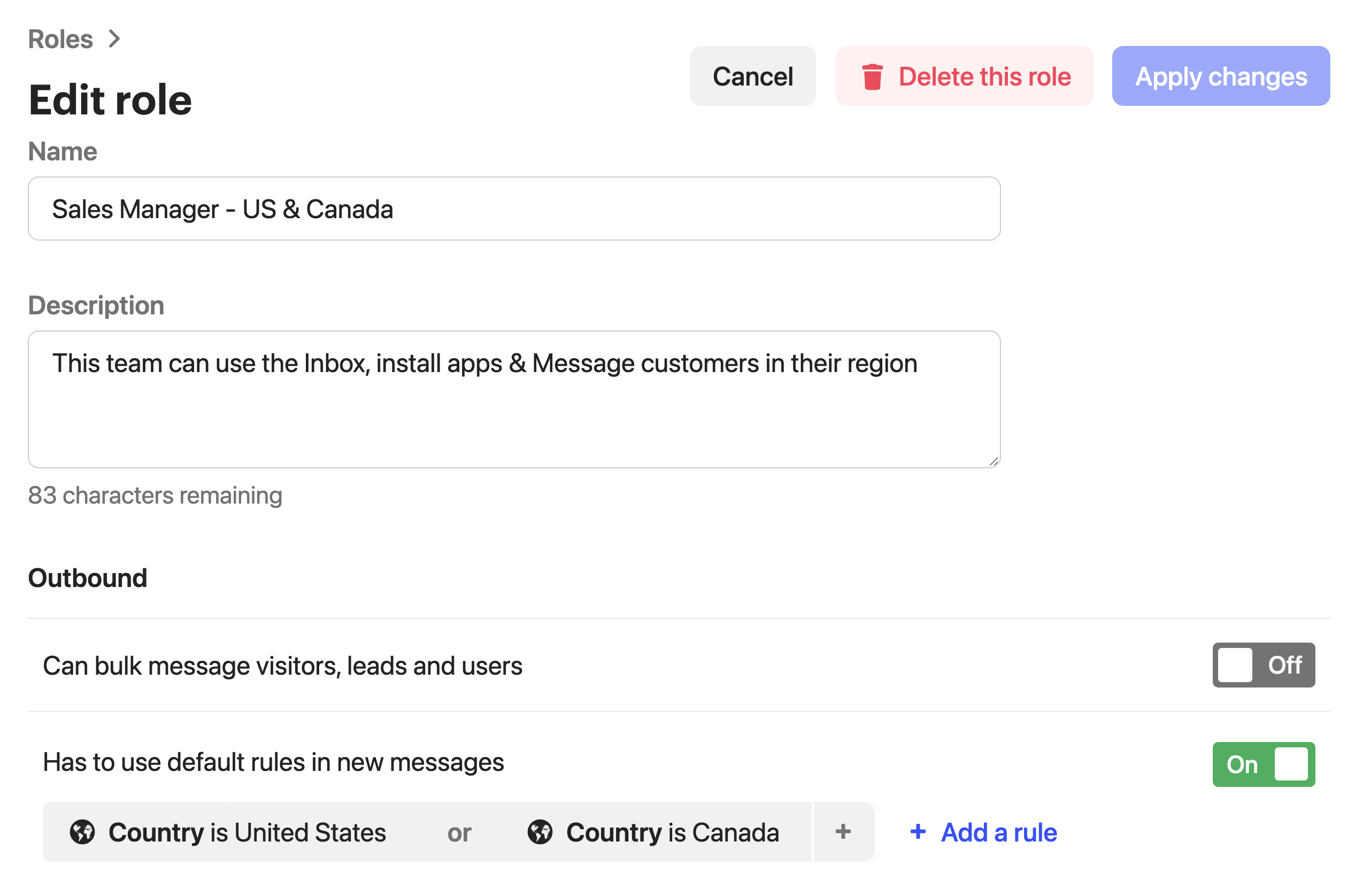The image size is (1355, 896).
Task: Disable default rules in new messages toggle
Action: pos(1263,764)
